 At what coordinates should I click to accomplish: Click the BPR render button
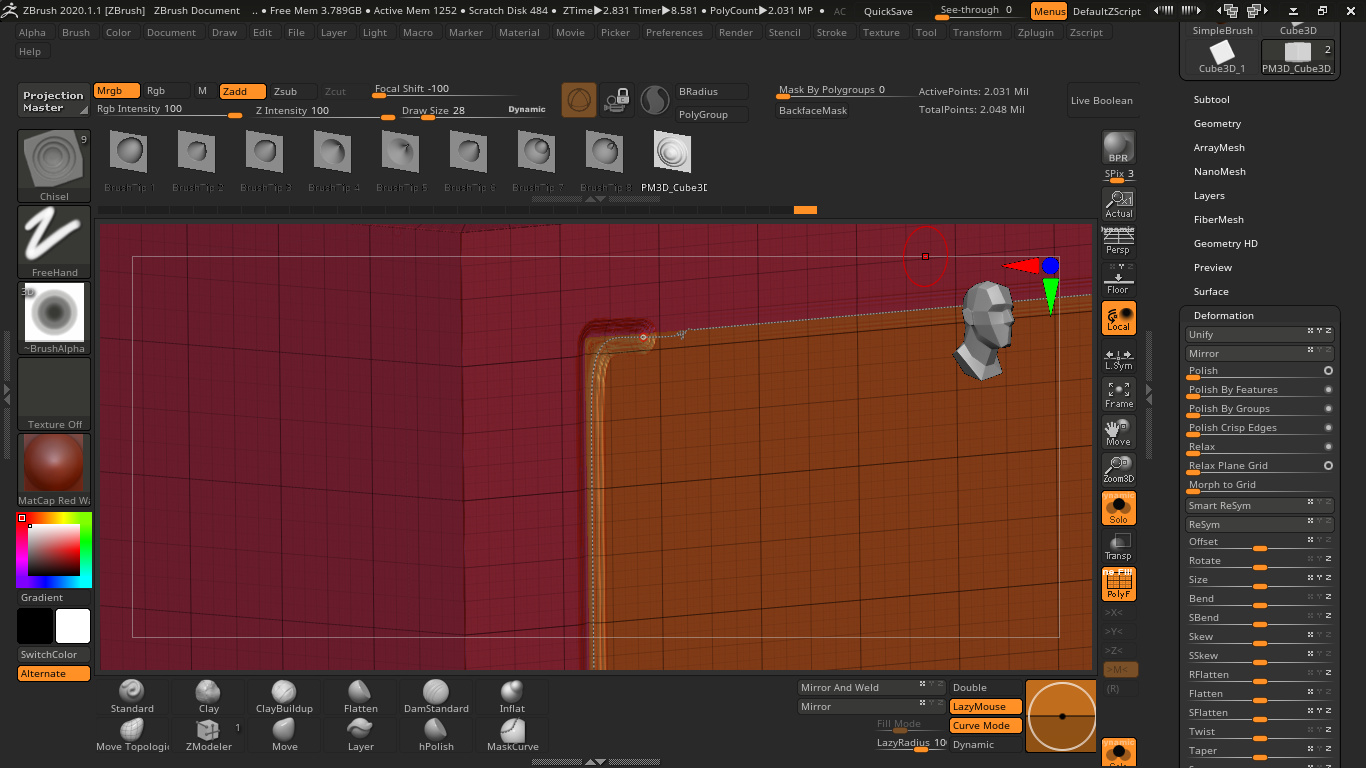(x=1119, y=148)
